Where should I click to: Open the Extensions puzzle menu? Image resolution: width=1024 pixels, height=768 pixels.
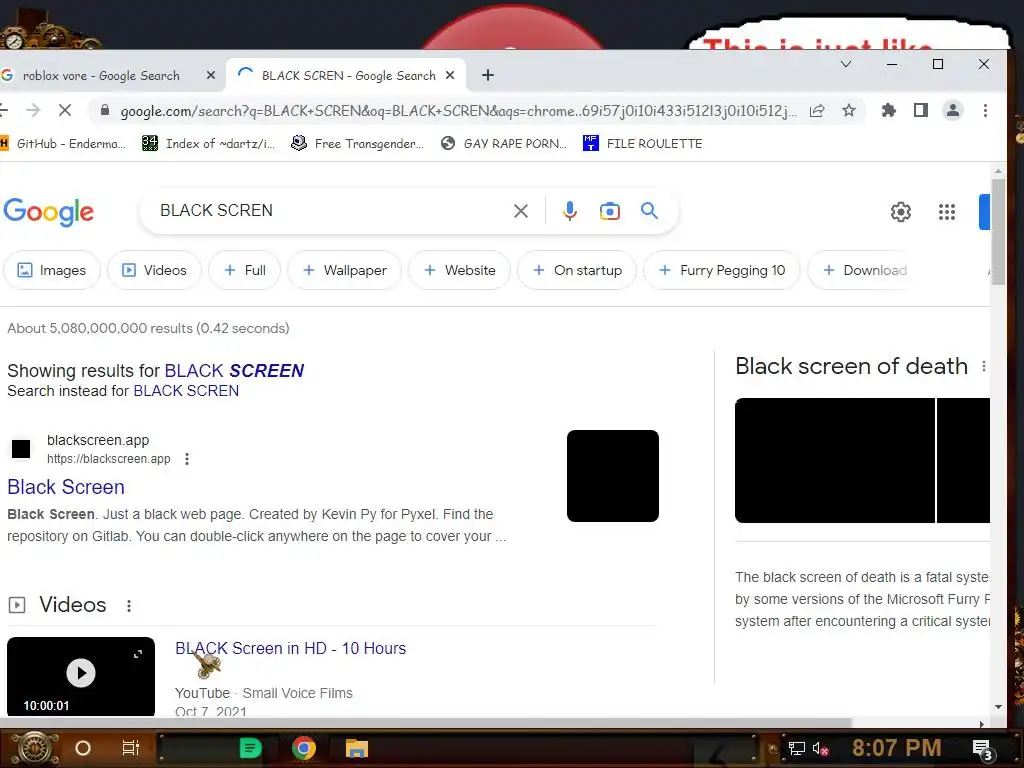point(888,110)
